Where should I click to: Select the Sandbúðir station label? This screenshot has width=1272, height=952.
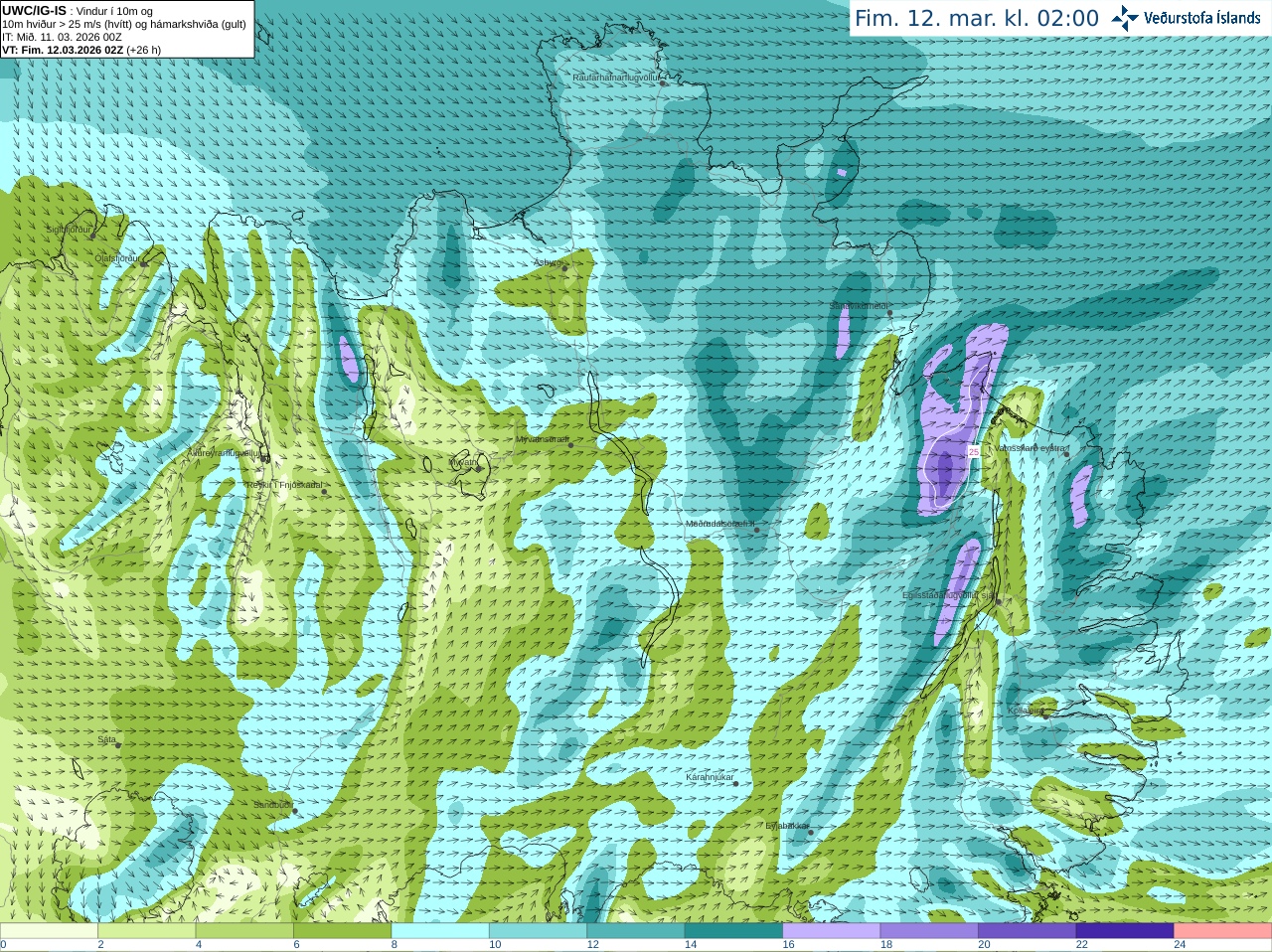(x=272, y=805)
